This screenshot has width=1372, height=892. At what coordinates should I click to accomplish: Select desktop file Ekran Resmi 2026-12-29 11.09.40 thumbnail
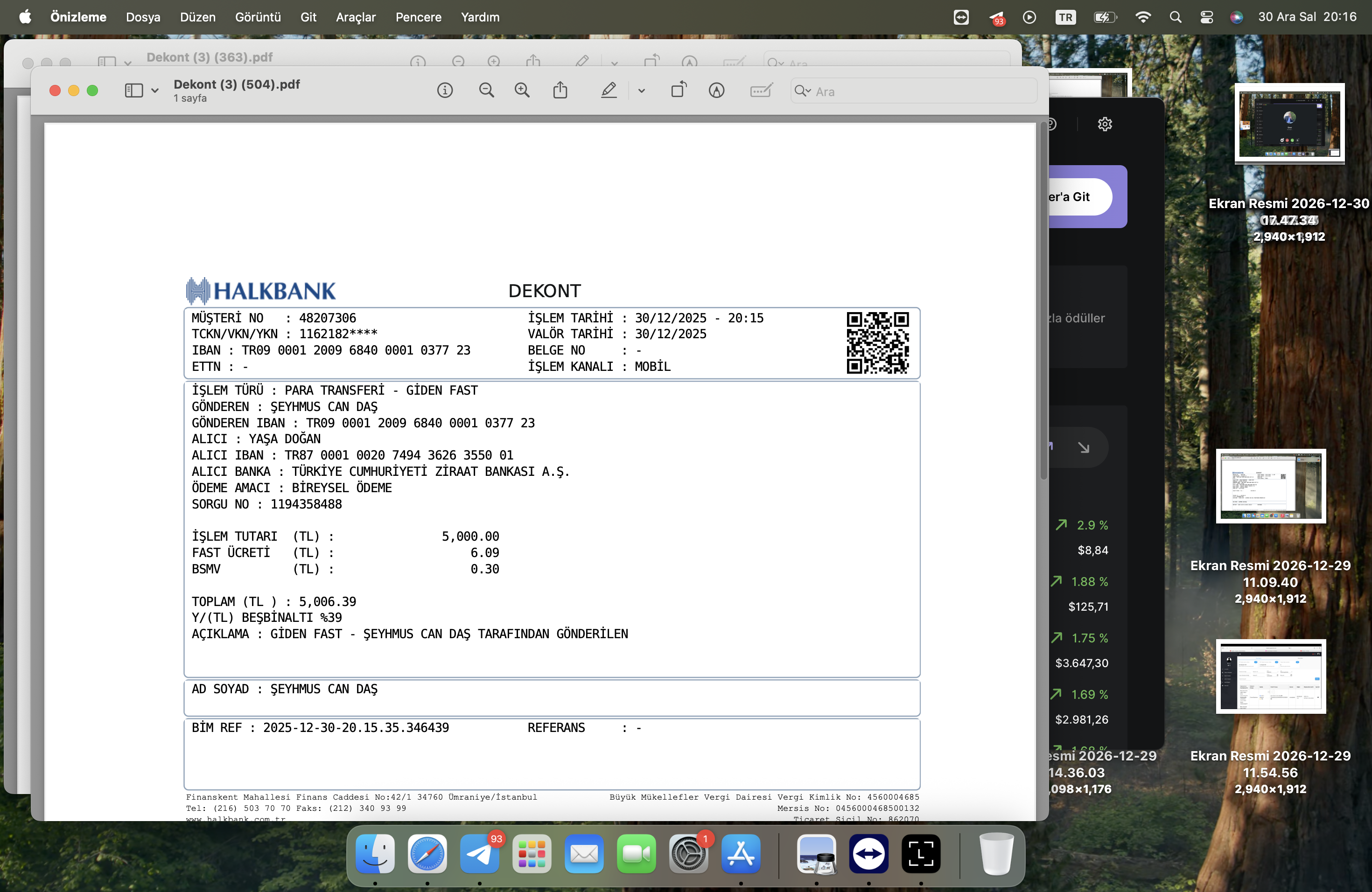(1271, 486)
